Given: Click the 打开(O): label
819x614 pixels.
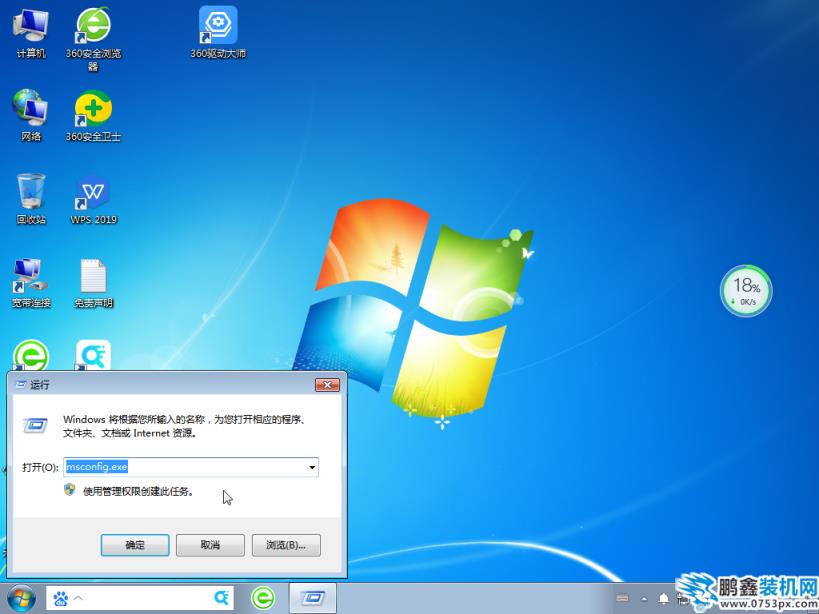Looking at the screenshot, I should click(40, 467).
